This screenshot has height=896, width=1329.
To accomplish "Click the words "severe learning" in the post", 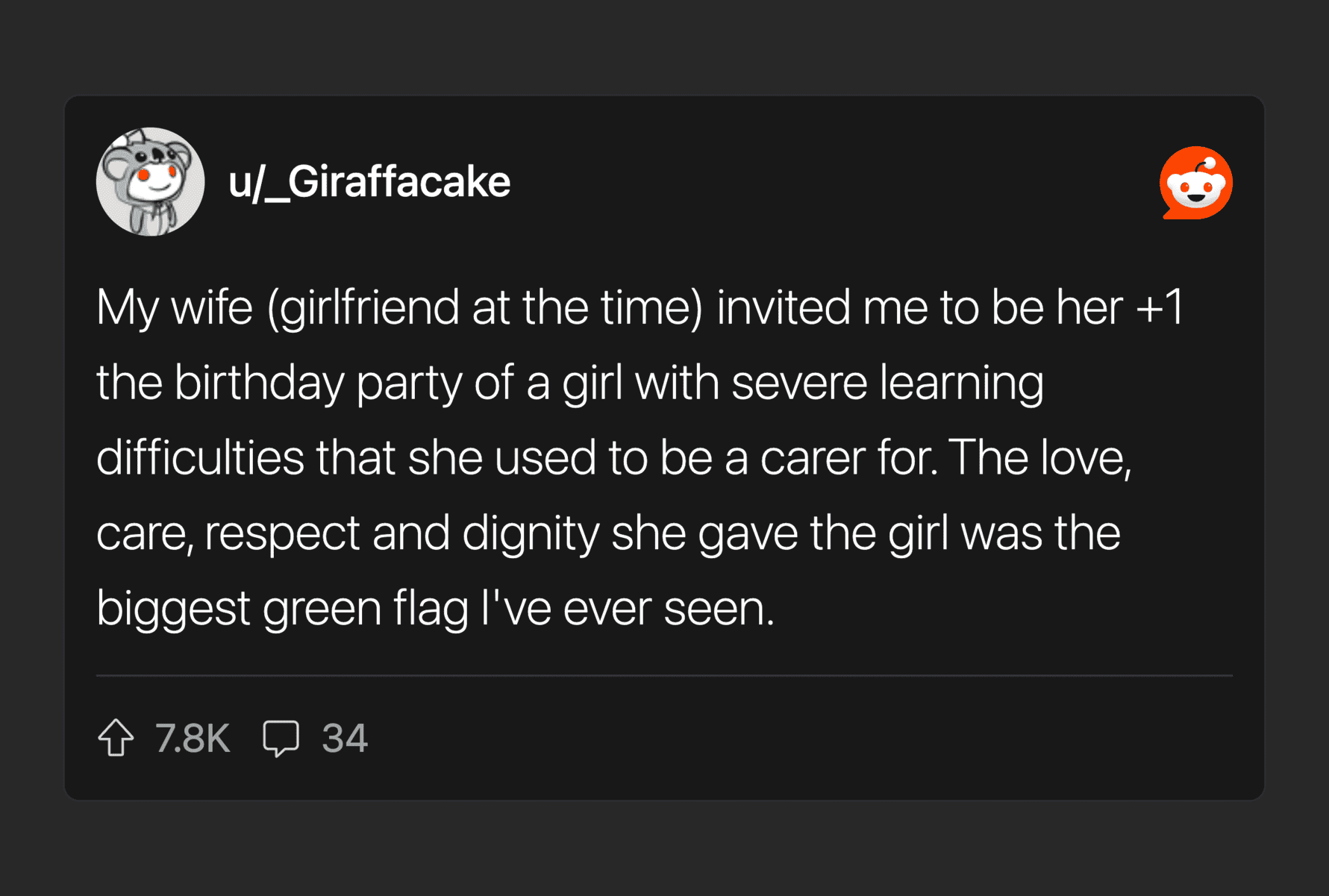I will pyautogui.click(x=886, y=383).
